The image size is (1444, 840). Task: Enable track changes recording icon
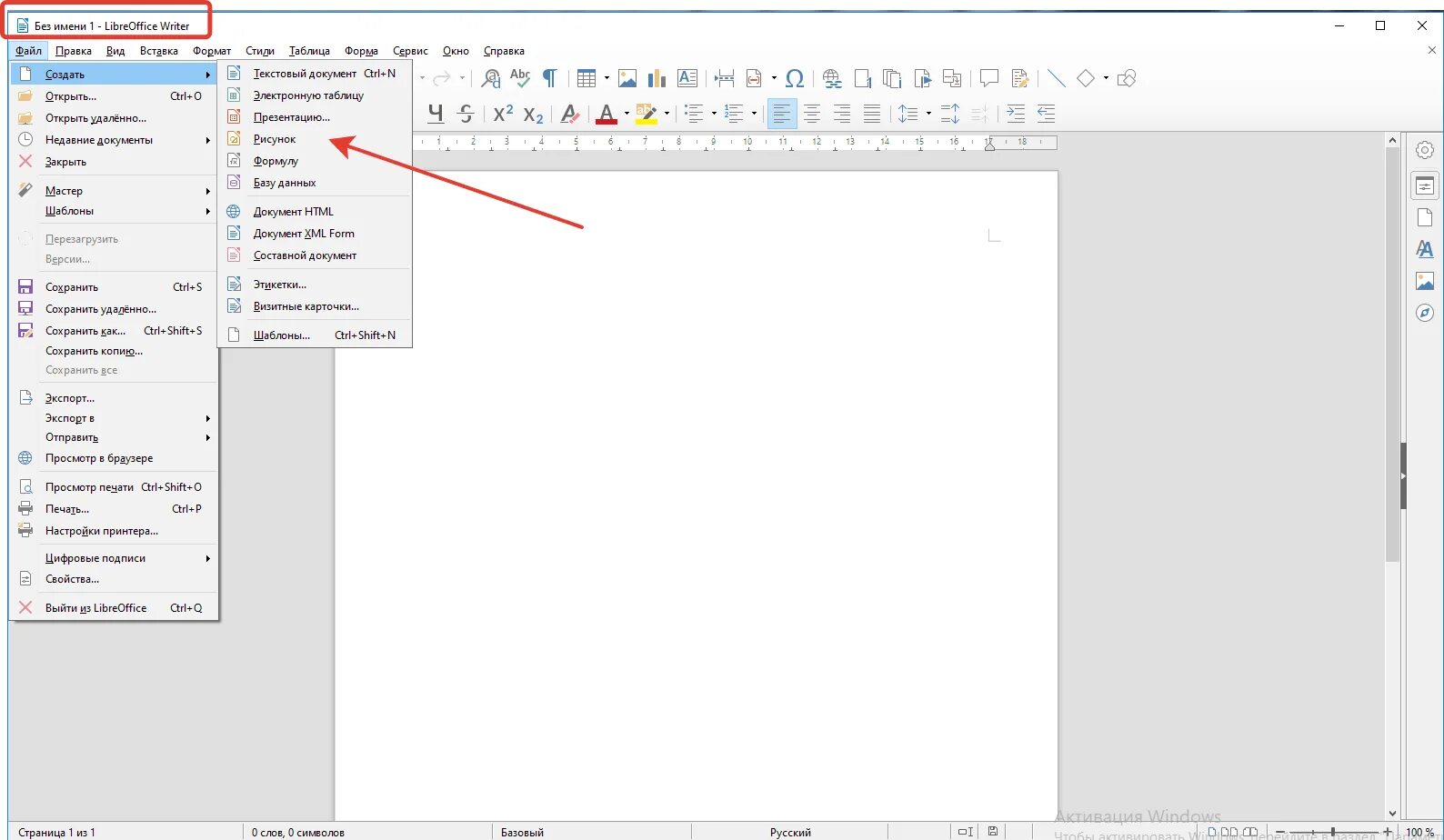click(x=1019, y=78)
